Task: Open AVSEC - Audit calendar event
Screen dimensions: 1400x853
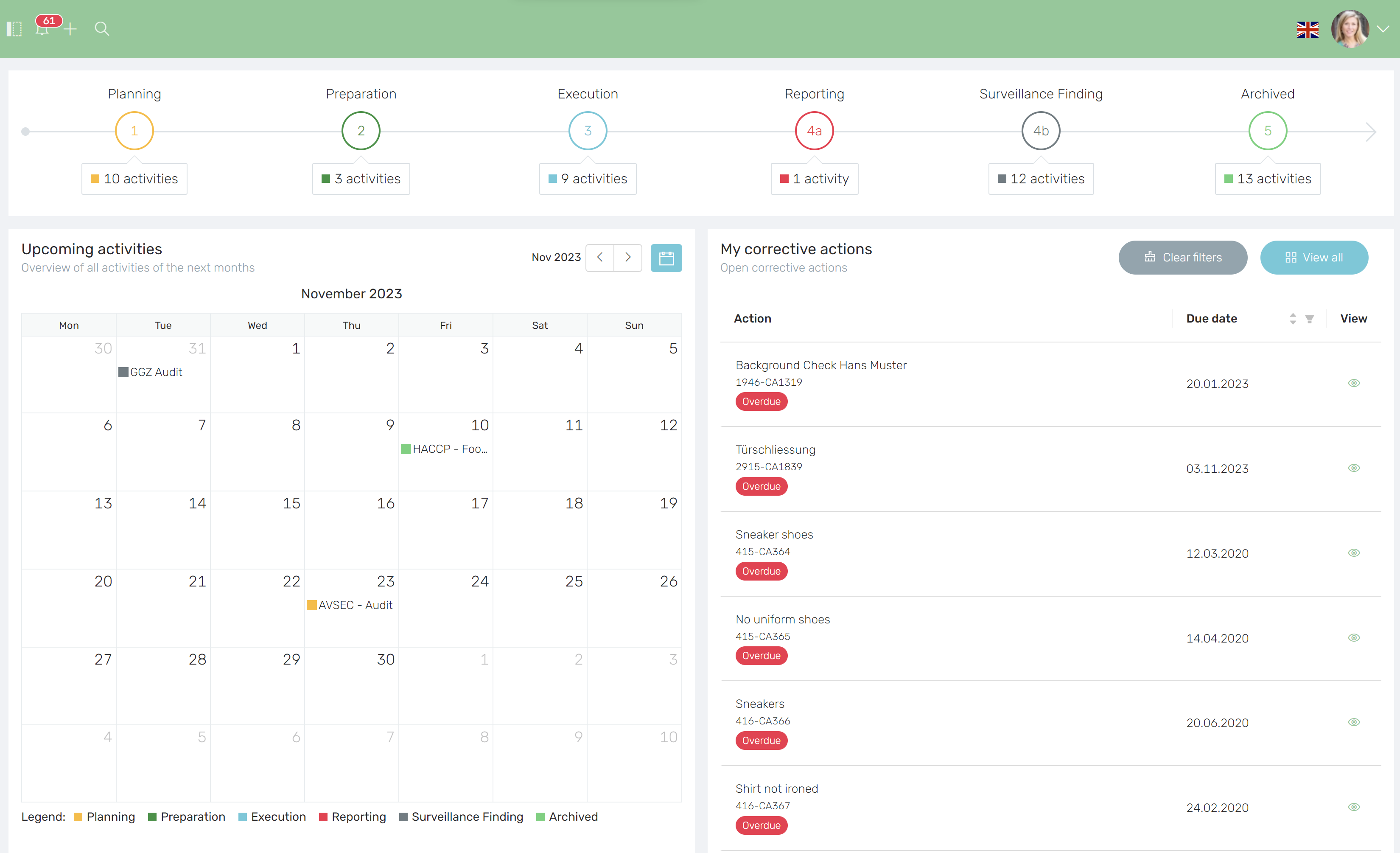Action: point(350,605)
